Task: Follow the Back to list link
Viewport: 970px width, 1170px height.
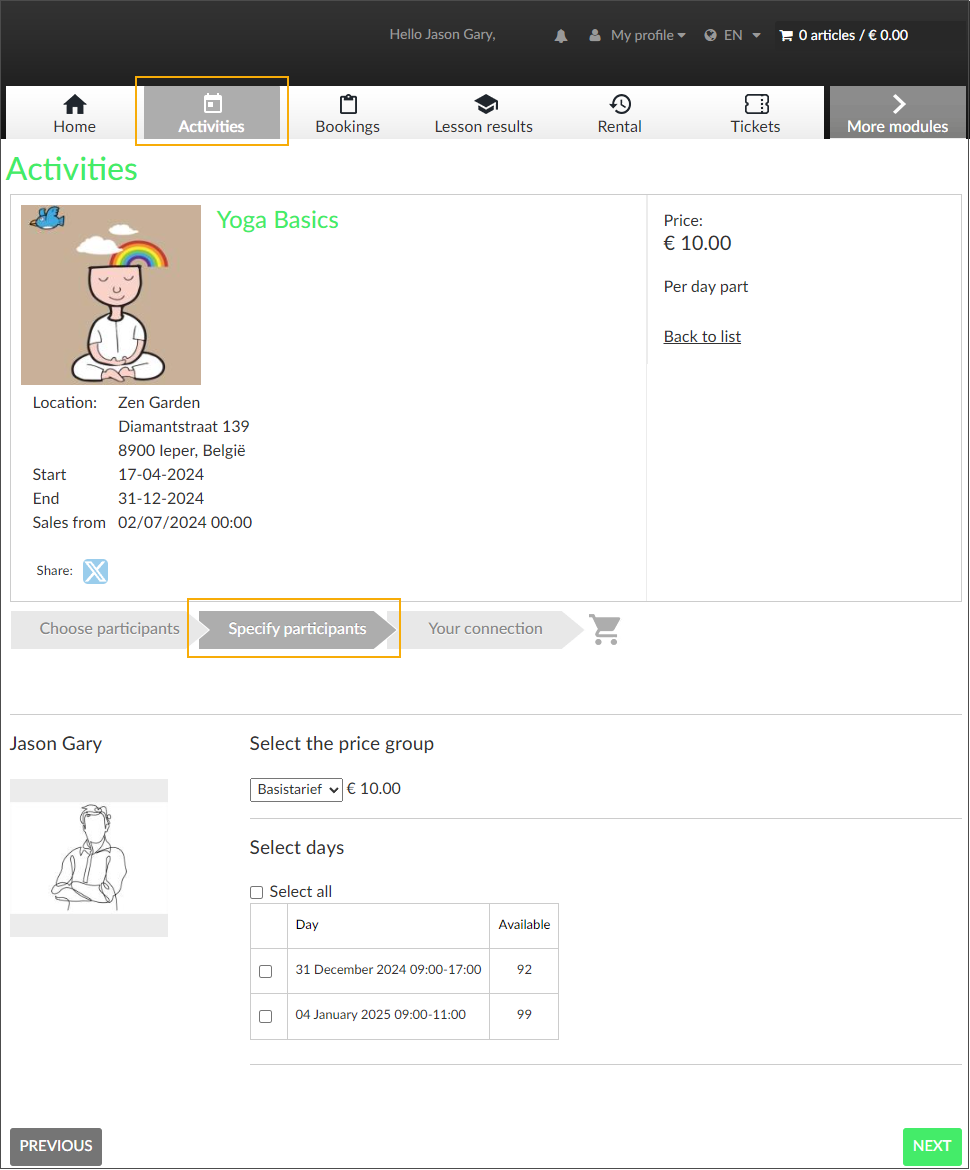Action: (702, 336)
